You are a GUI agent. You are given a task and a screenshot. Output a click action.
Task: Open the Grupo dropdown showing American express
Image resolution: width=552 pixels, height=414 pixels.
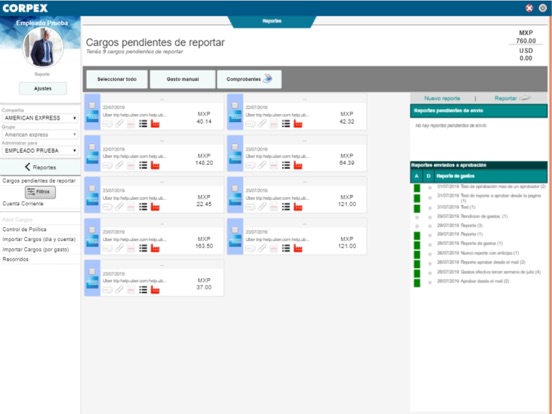click(x=40, y=134)
